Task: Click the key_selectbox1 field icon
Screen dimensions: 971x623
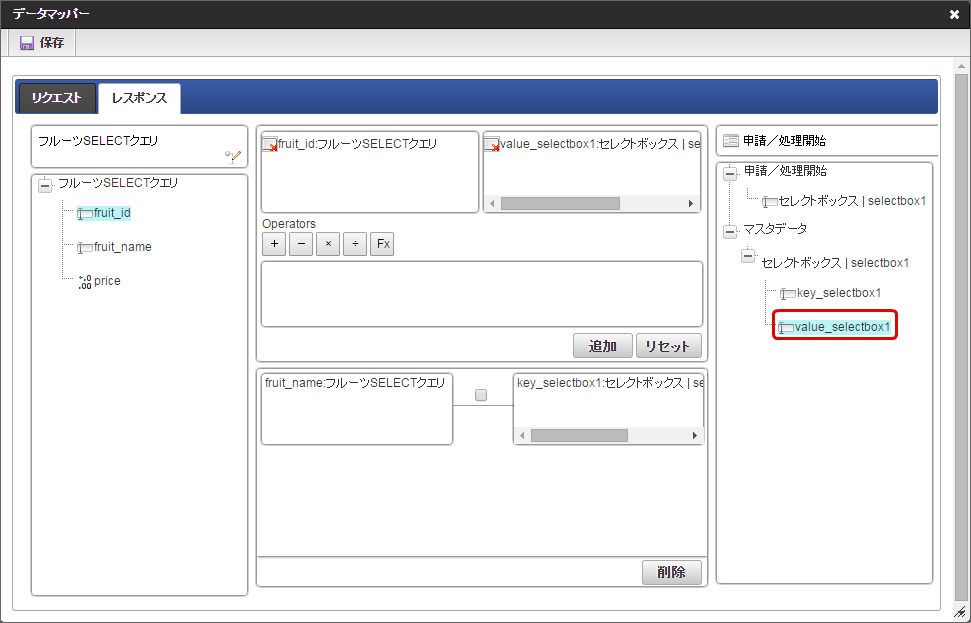Action: 788,294
